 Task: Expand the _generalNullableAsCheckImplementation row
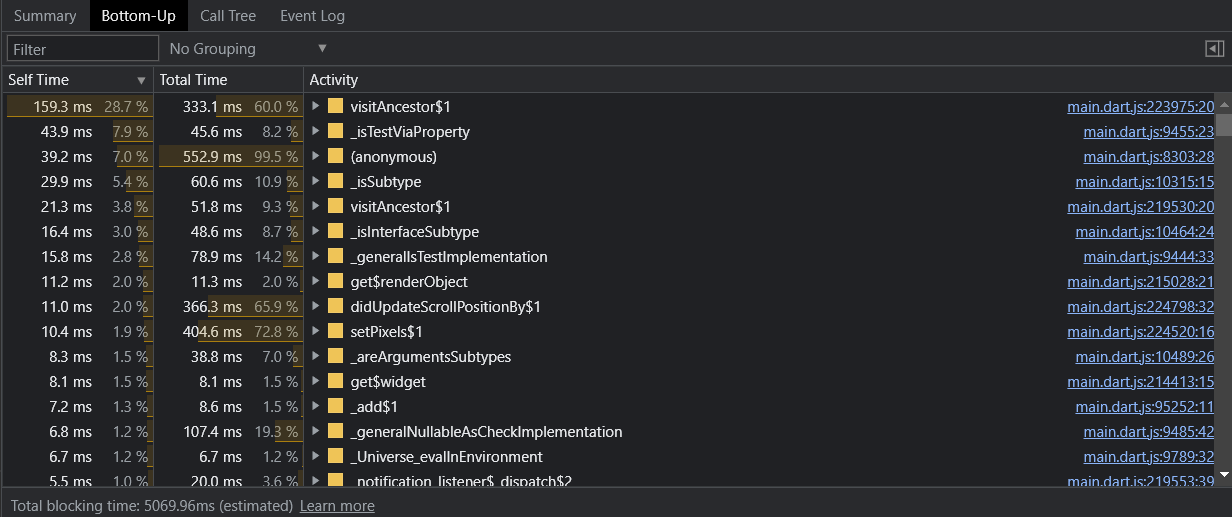click(x=315, y=431)
